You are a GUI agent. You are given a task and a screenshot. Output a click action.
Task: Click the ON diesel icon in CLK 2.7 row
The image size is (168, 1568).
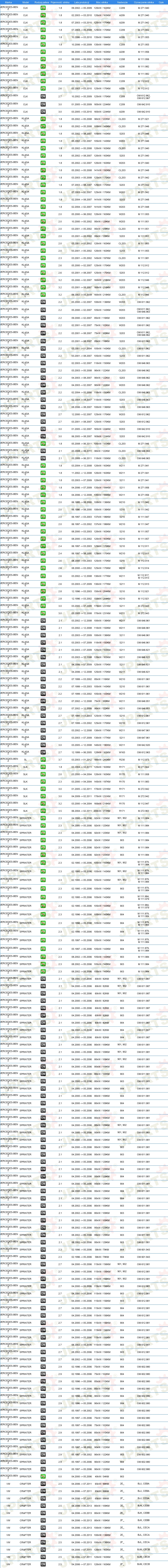pyautogui.click(x=43, y=96)
